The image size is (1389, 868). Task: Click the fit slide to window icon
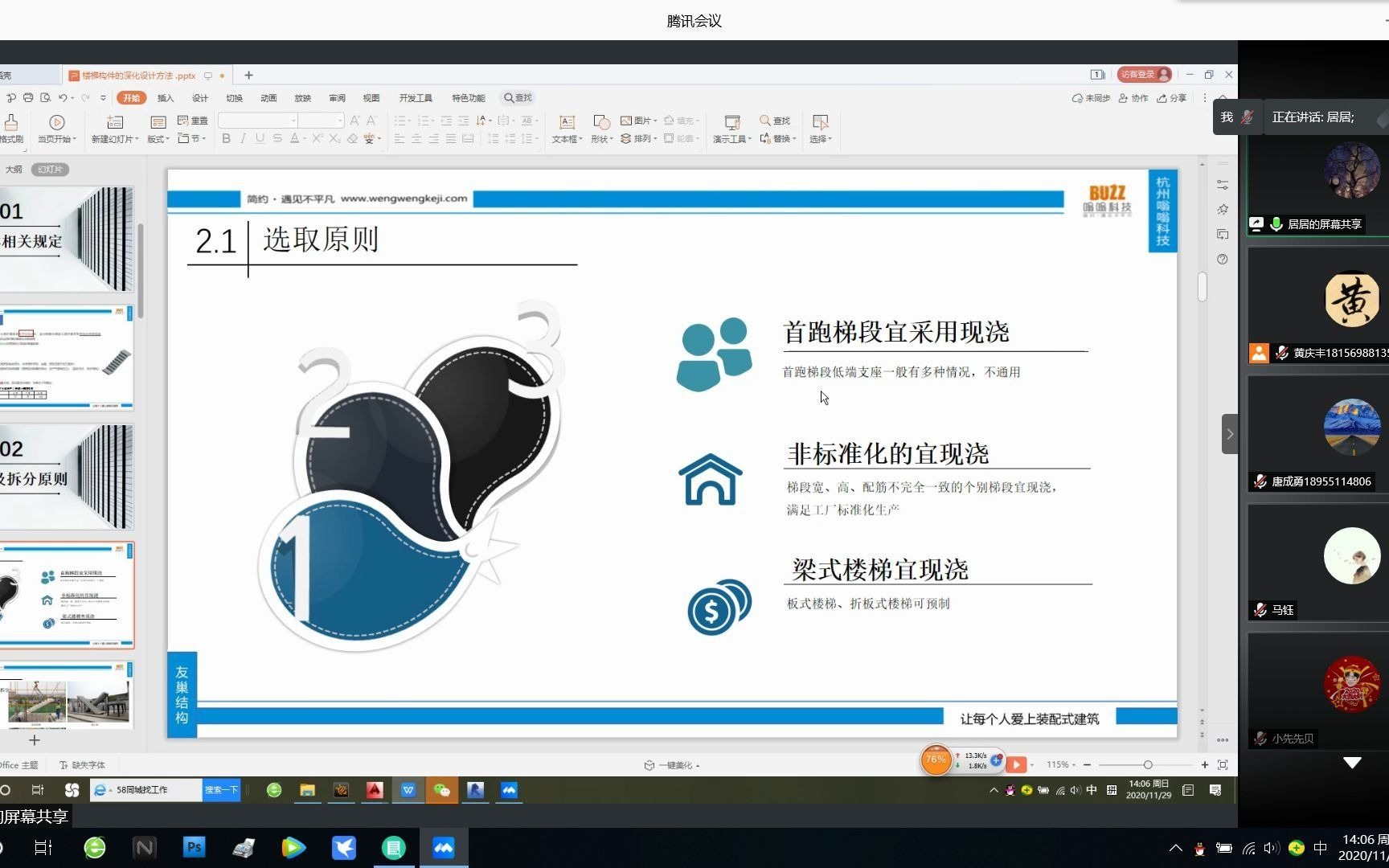point(1223,765)
